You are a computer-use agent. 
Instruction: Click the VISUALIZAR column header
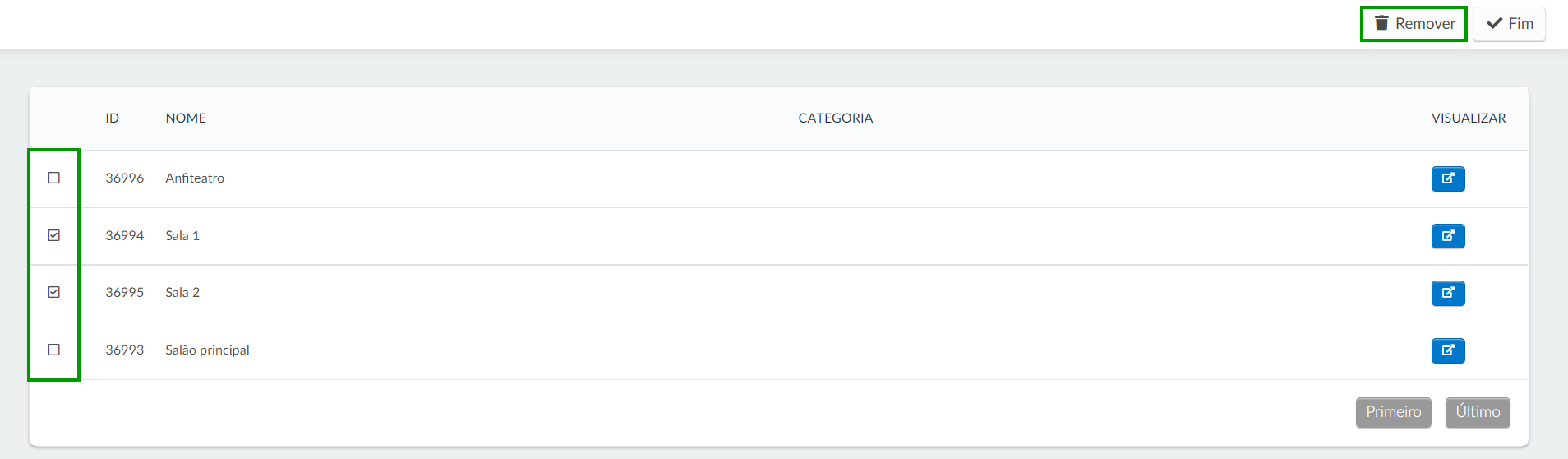1468,118
